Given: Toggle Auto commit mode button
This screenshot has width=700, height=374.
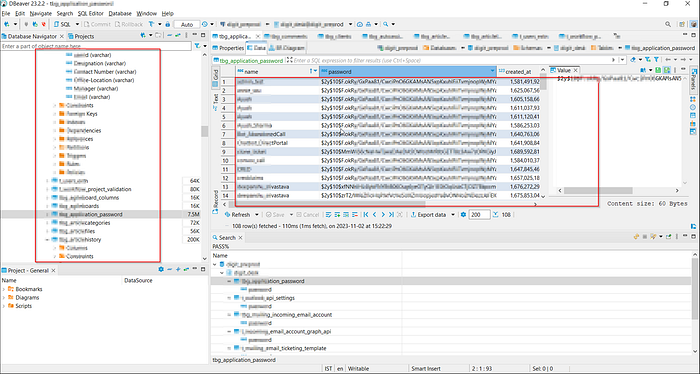Looking at the screenshot, I should (187, 25).
